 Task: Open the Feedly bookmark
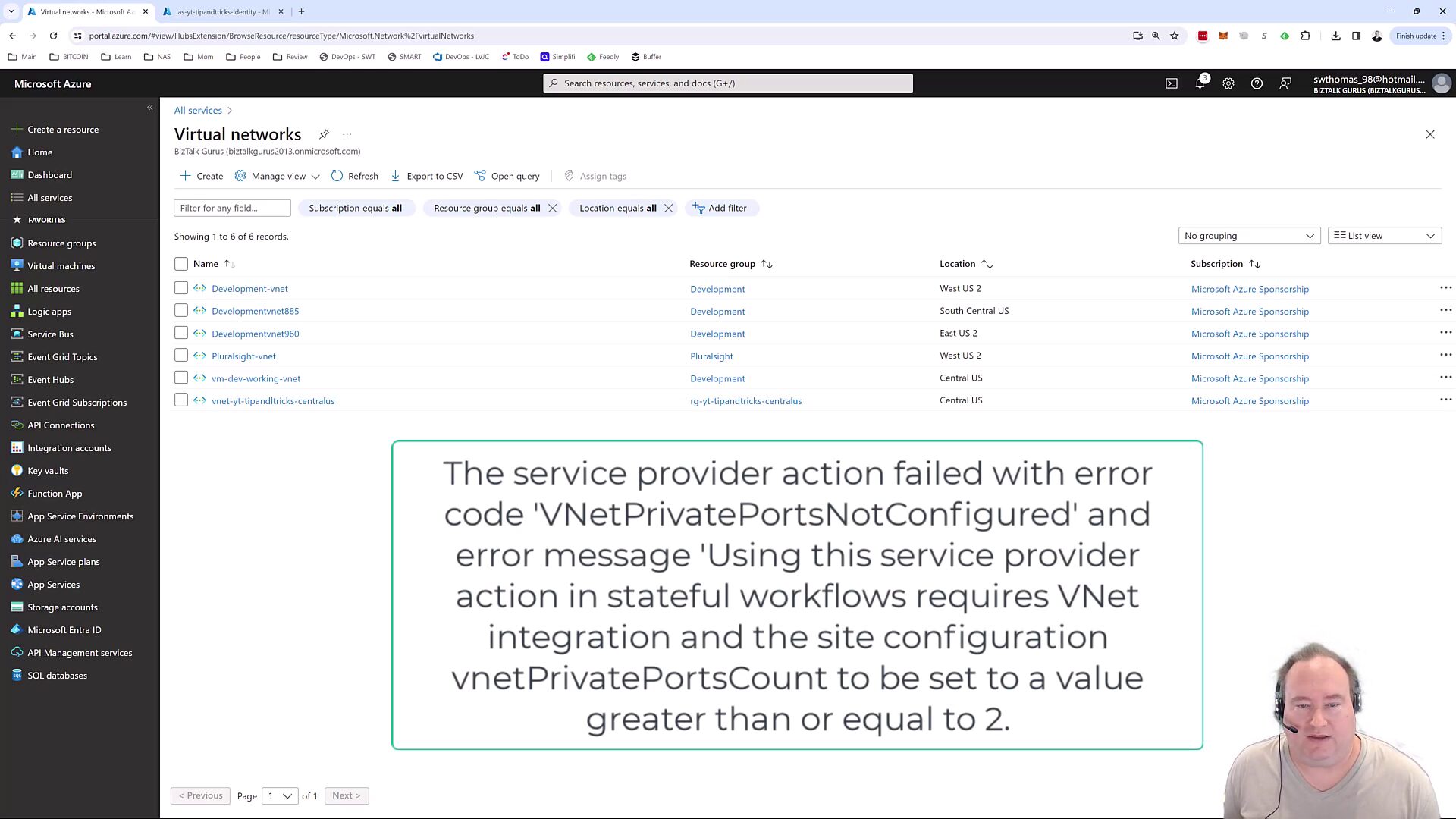(x=603, y=57)
